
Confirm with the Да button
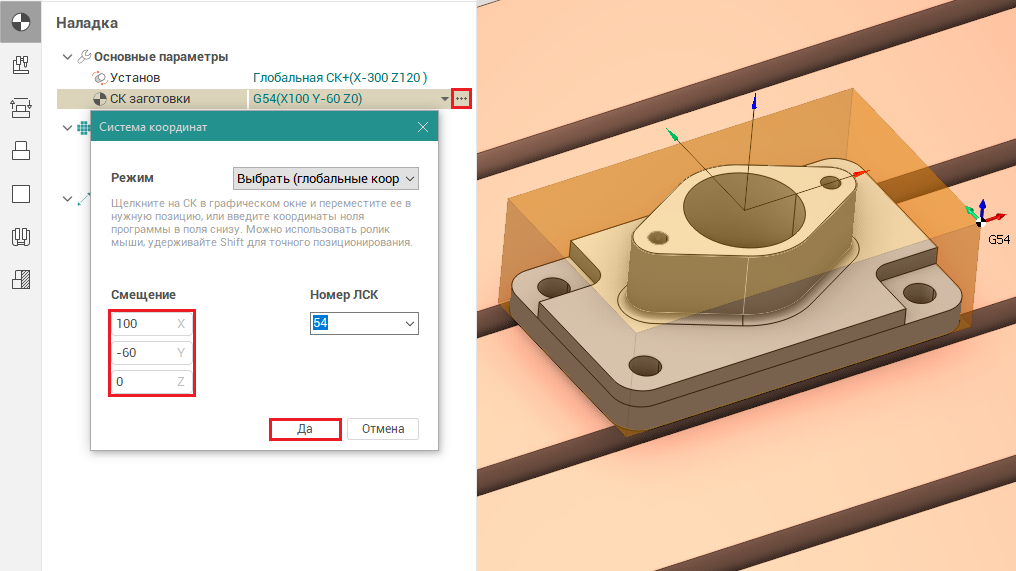[x=306, y=428]
